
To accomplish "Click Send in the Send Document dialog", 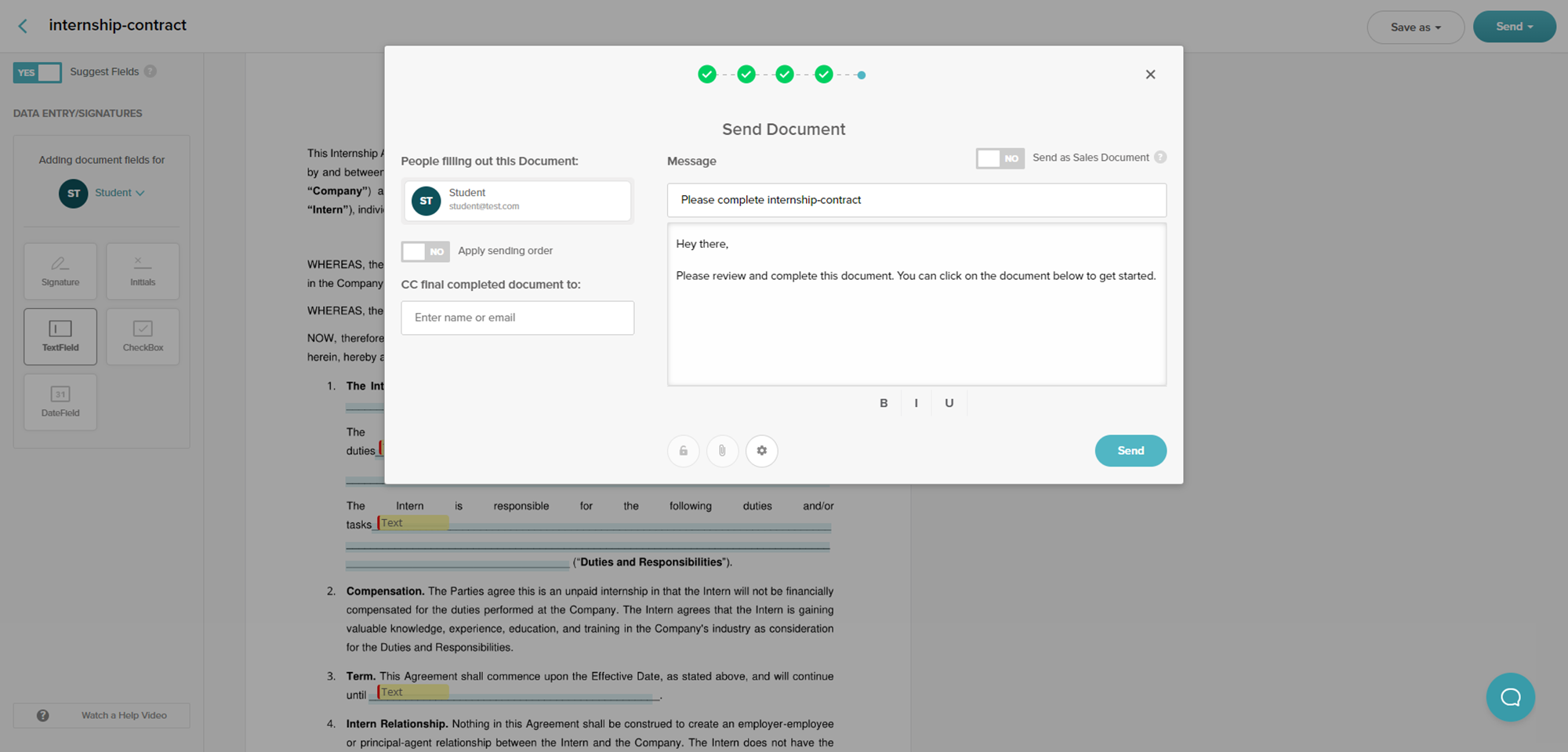I will (x=1130, y=450).
